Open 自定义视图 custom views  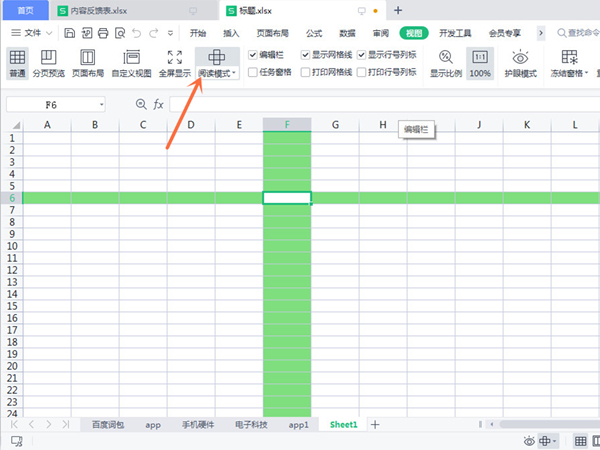coord(131,63)
